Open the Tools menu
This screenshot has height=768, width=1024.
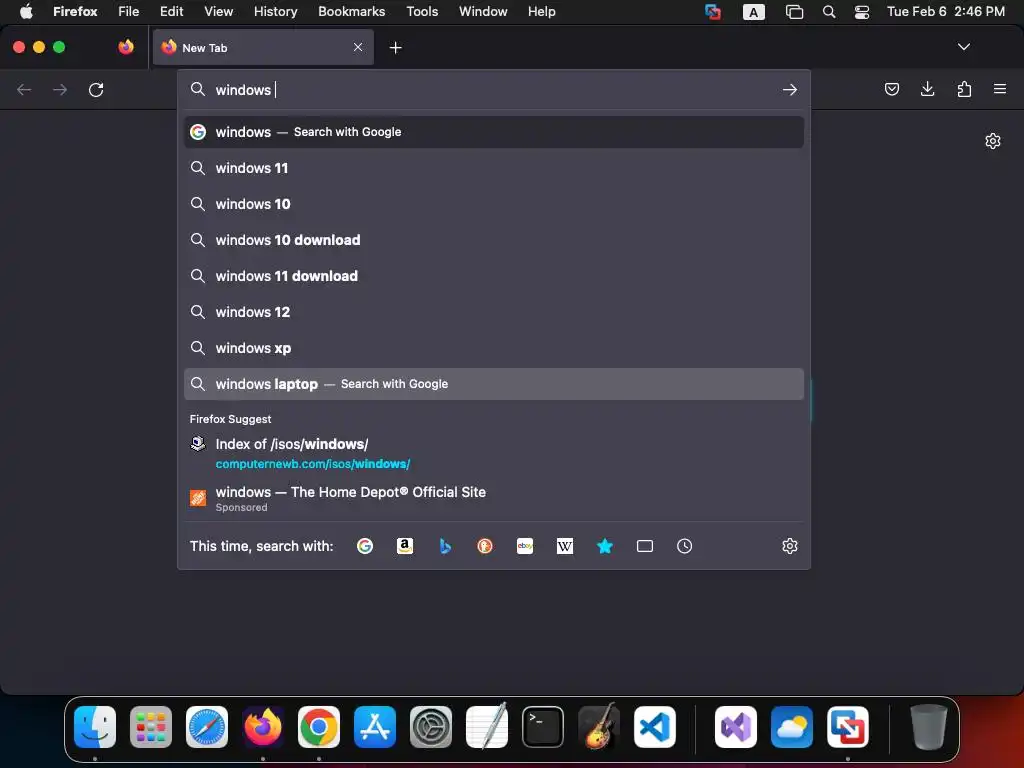point(422,11)
